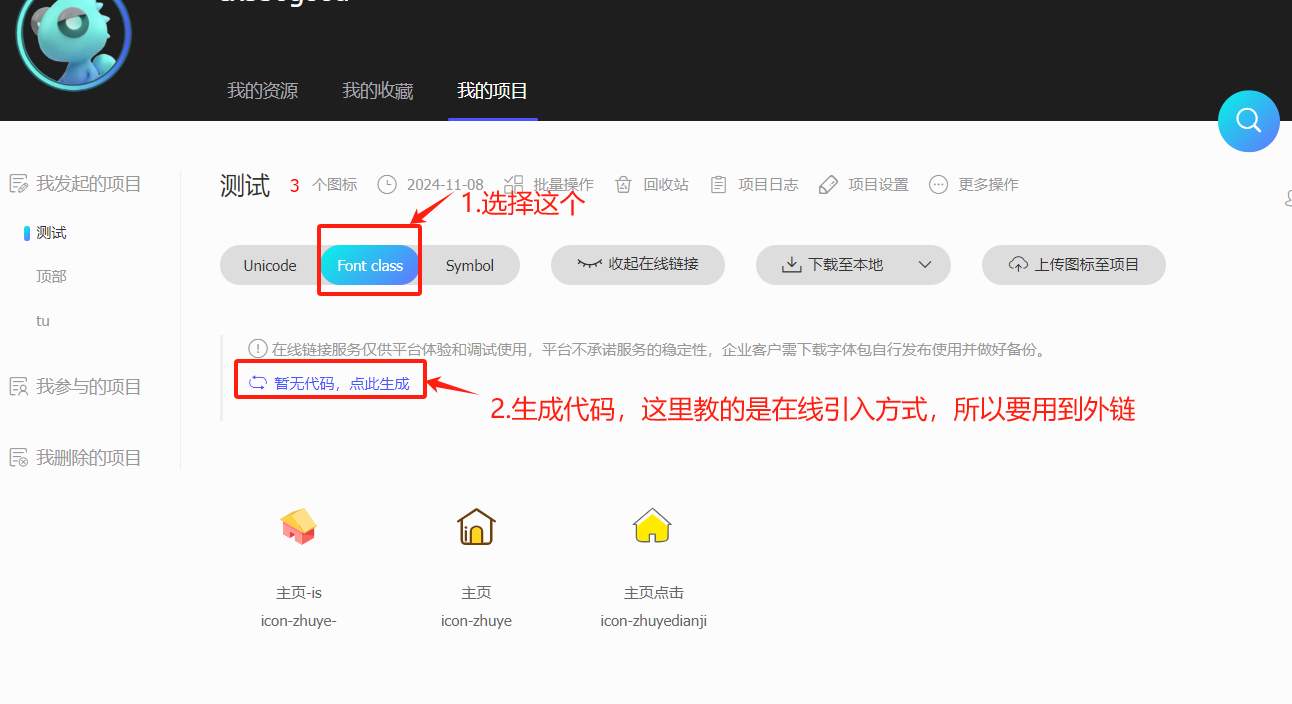
Task: Switch to Unicode mode
Action: tap(270, 265)
